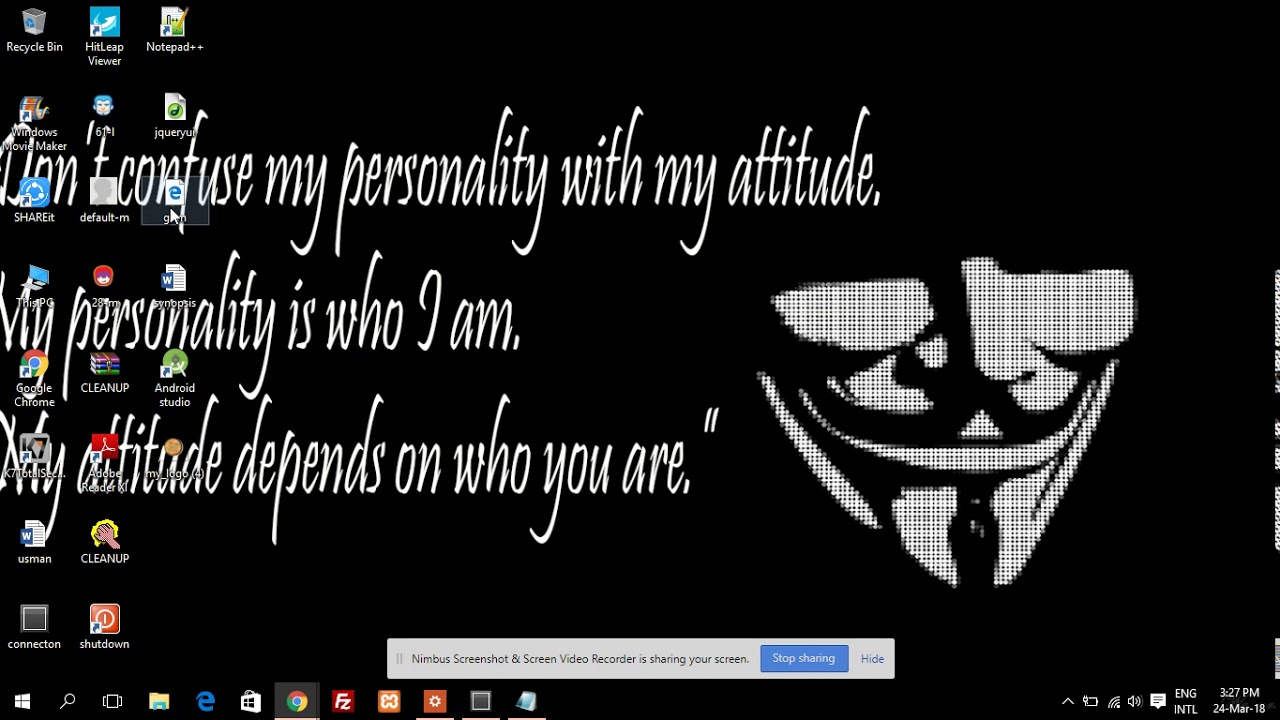The height and width of the screenshot is (720, 1280).
Task: Select the This PC desktop icon
Action: (34, 286)
